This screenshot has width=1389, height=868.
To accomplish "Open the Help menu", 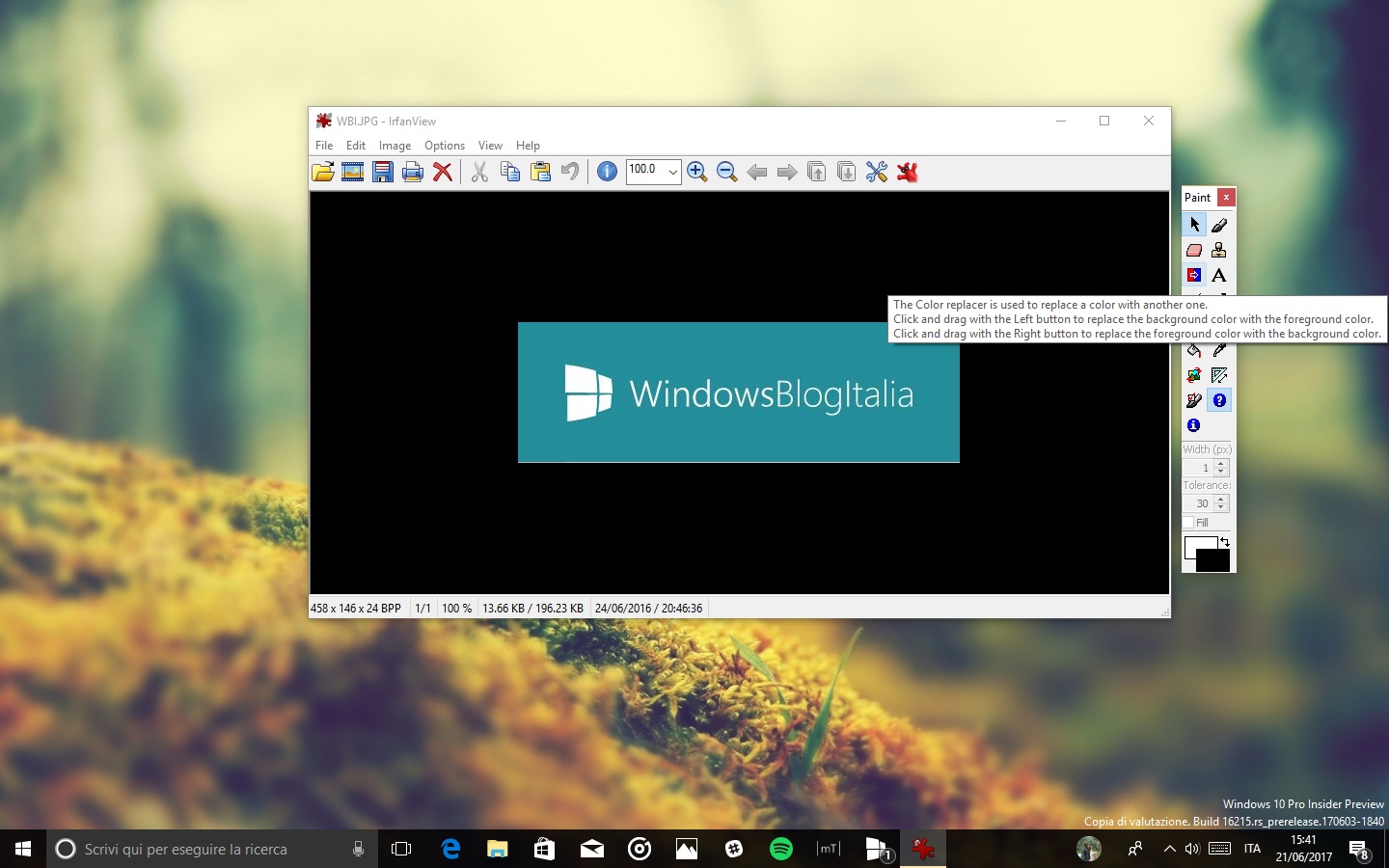I will coord(528,146).
